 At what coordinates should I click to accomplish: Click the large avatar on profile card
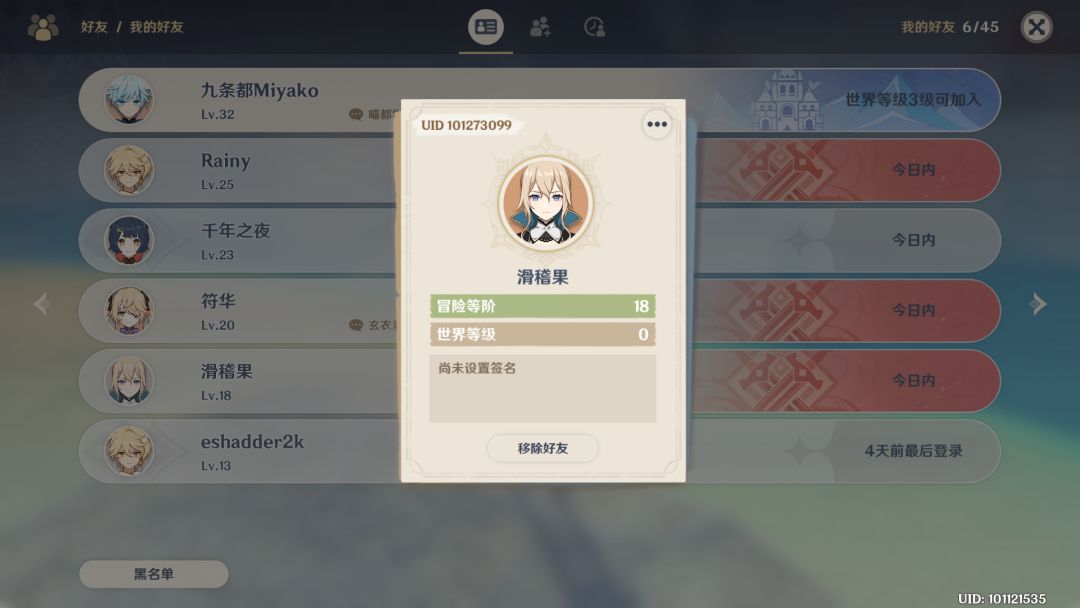click(x=546, y=203)
